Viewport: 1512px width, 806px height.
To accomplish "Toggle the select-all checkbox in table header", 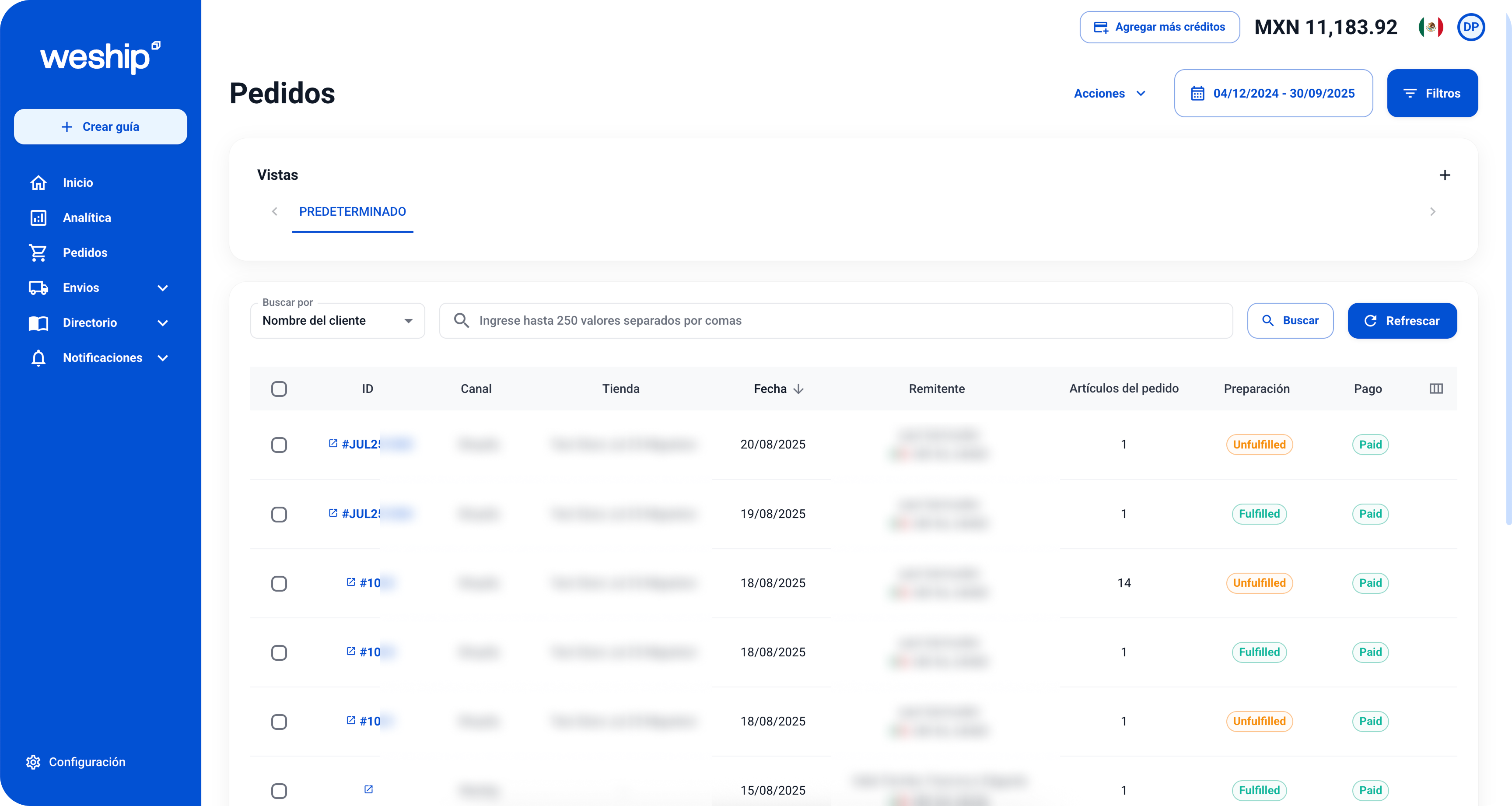I will [279, 389].
